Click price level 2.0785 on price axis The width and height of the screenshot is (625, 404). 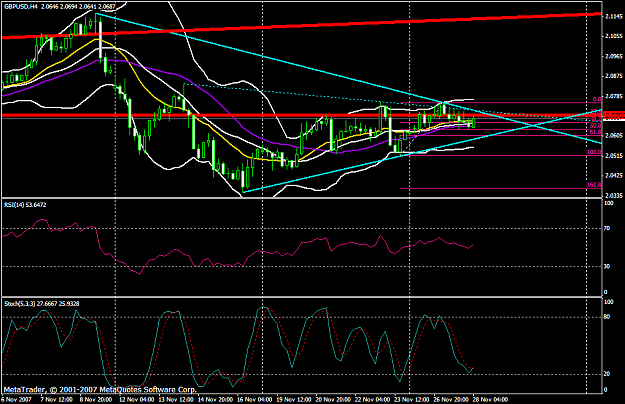coord(613,96)
